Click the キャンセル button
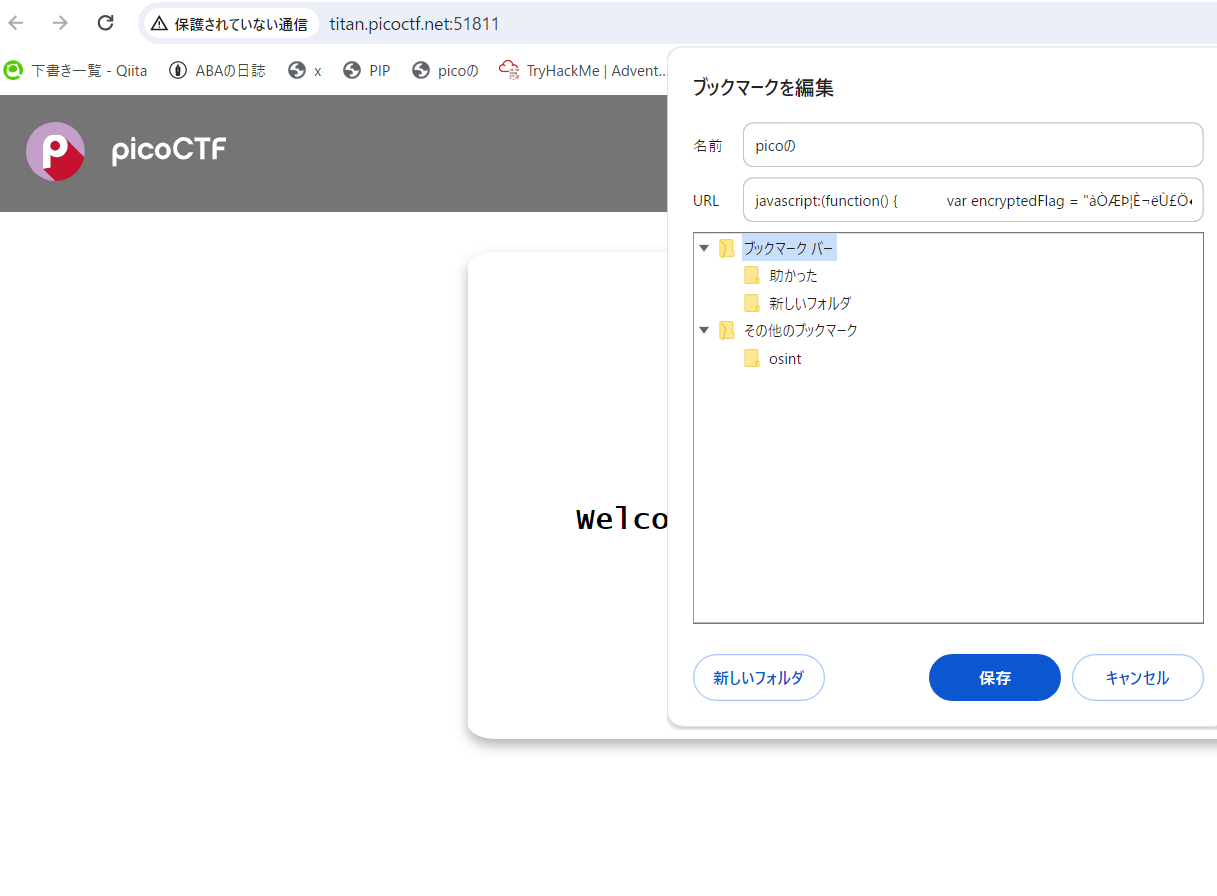The height and width of the screenshot is (896, 1217). pyautogui.click(x=1137, y=677)
